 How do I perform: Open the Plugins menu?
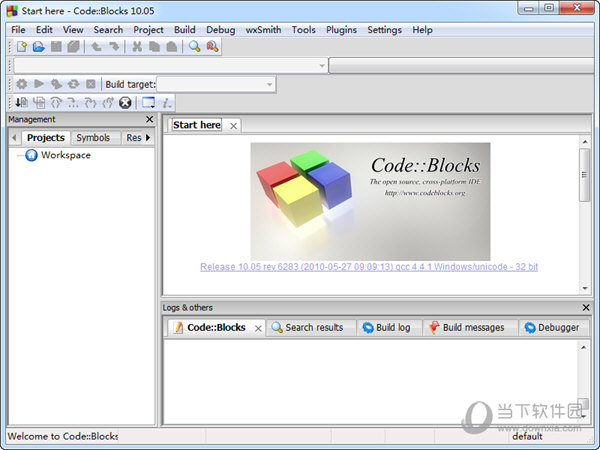[x=341, y=30]
